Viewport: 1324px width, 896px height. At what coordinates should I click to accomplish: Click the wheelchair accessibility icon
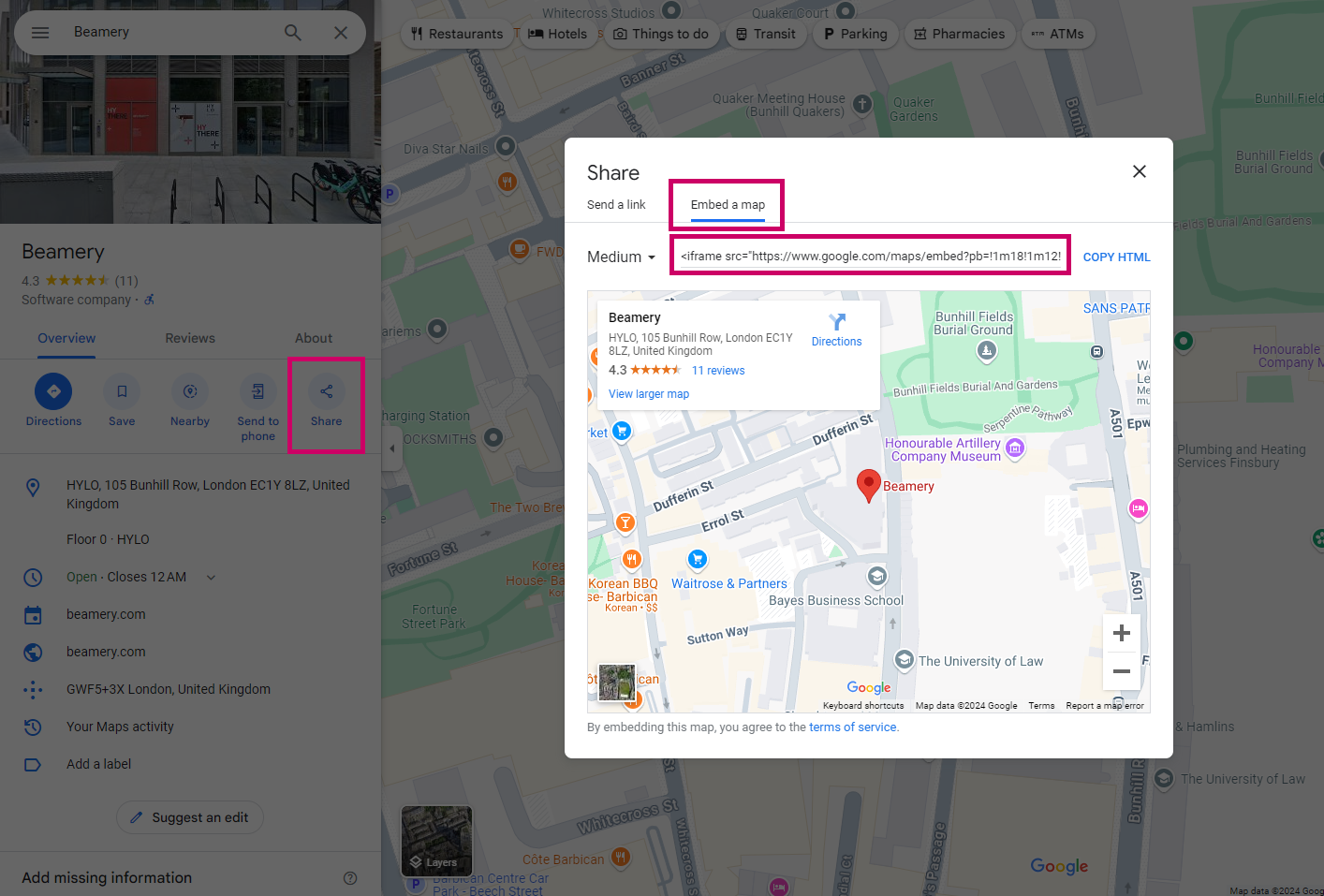coord(149,300)
